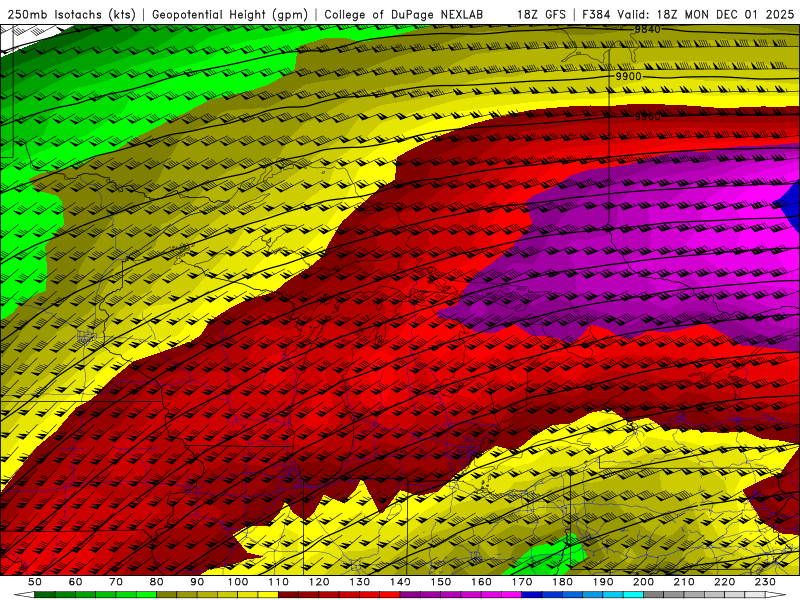Click the dark maroon swatch just after 110

(289, 595)
